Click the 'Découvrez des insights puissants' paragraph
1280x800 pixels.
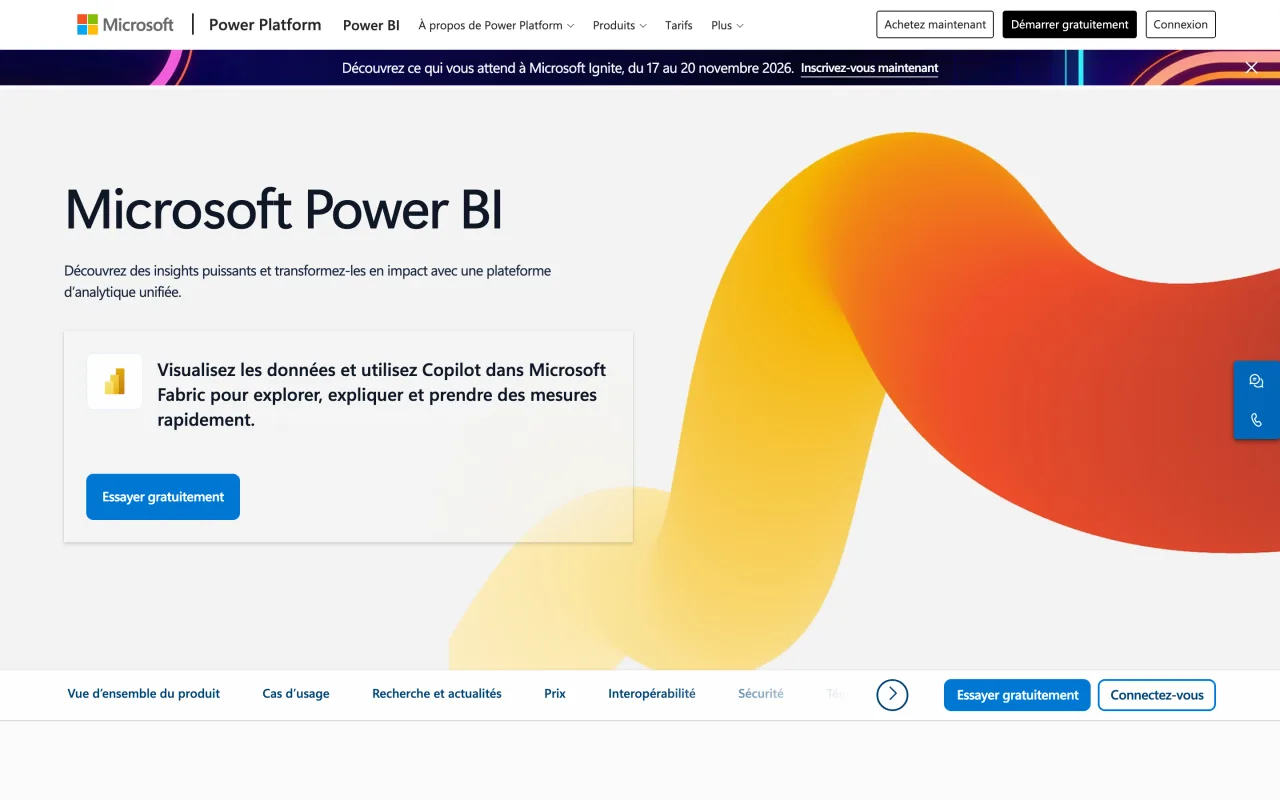(308, 281)
